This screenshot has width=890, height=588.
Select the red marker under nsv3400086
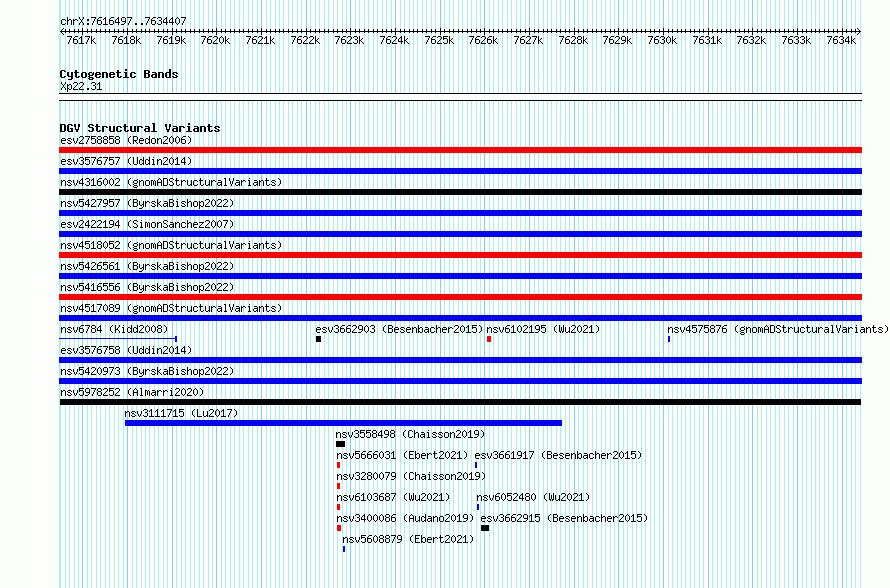click(x=339, y=528)
